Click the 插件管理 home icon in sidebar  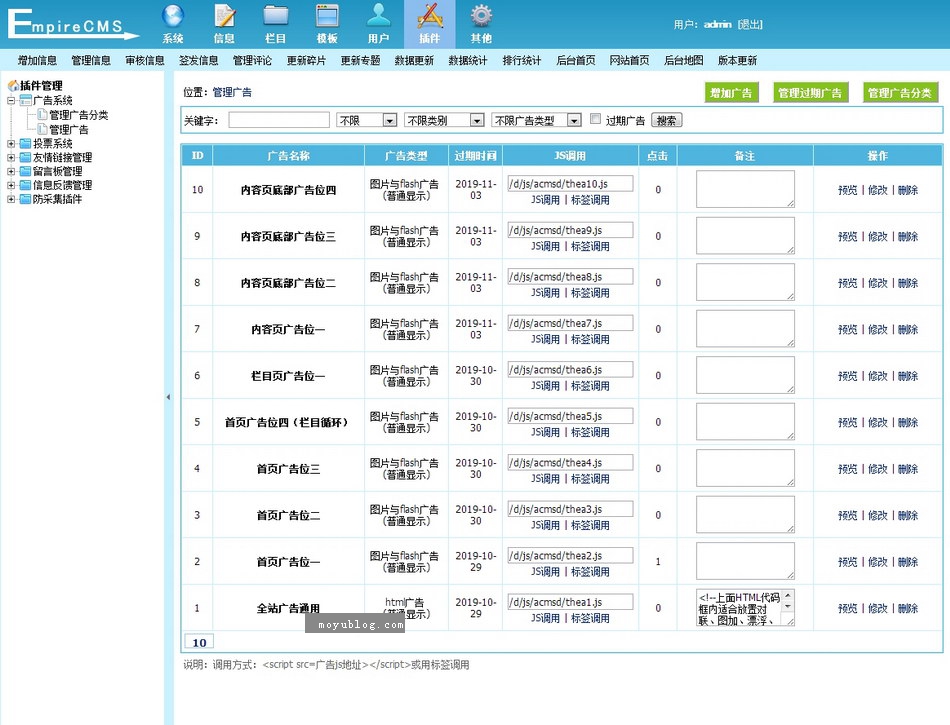(x=13, y=85)
